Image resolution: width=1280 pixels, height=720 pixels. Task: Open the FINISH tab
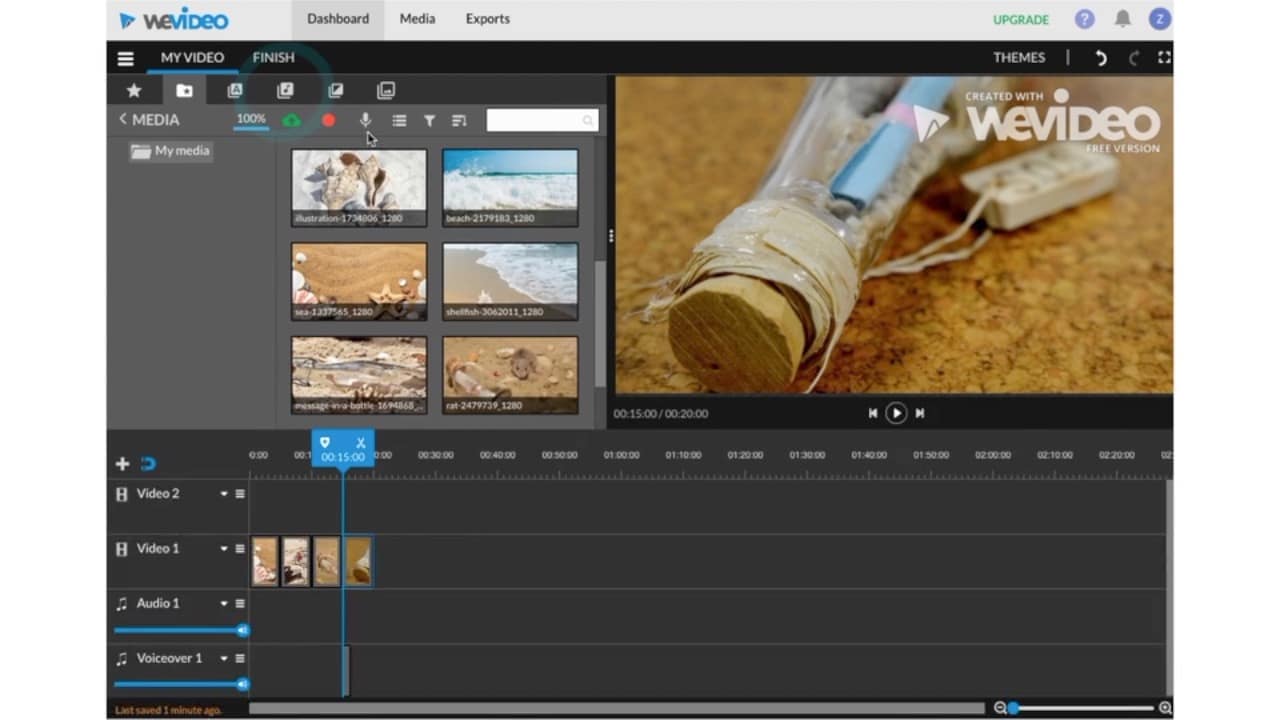click(x=273, y=57)
